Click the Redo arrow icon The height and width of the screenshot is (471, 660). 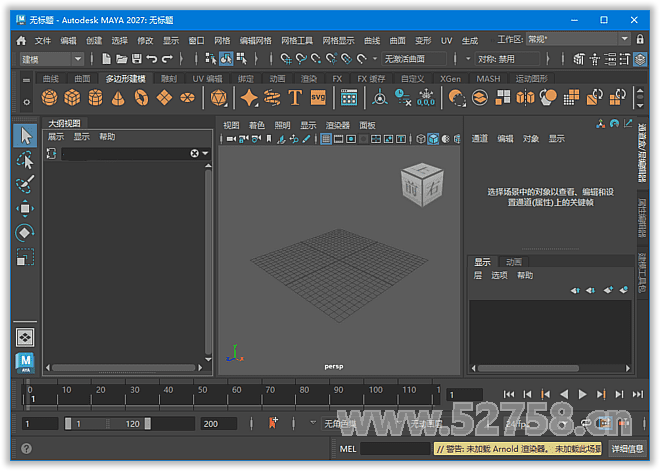[167, 59]
